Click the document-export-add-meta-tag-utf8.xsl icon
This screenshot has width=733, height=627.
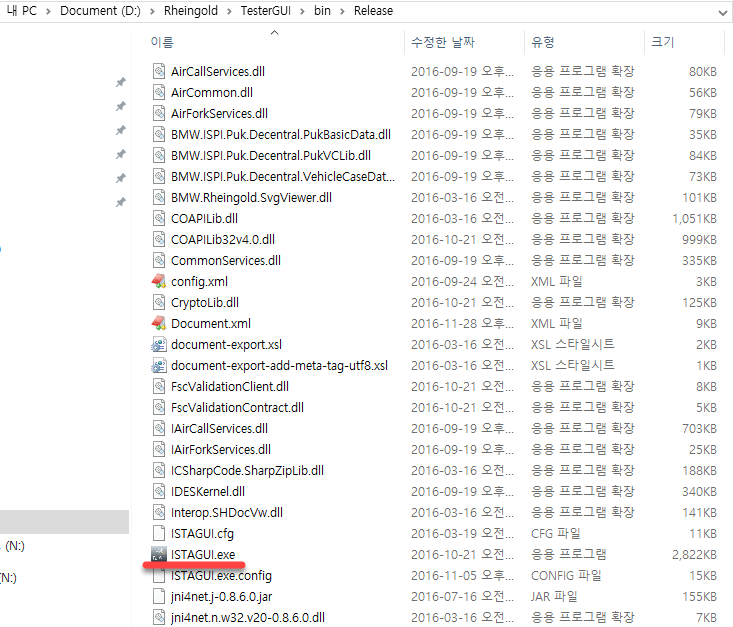[x=159, y=365]
